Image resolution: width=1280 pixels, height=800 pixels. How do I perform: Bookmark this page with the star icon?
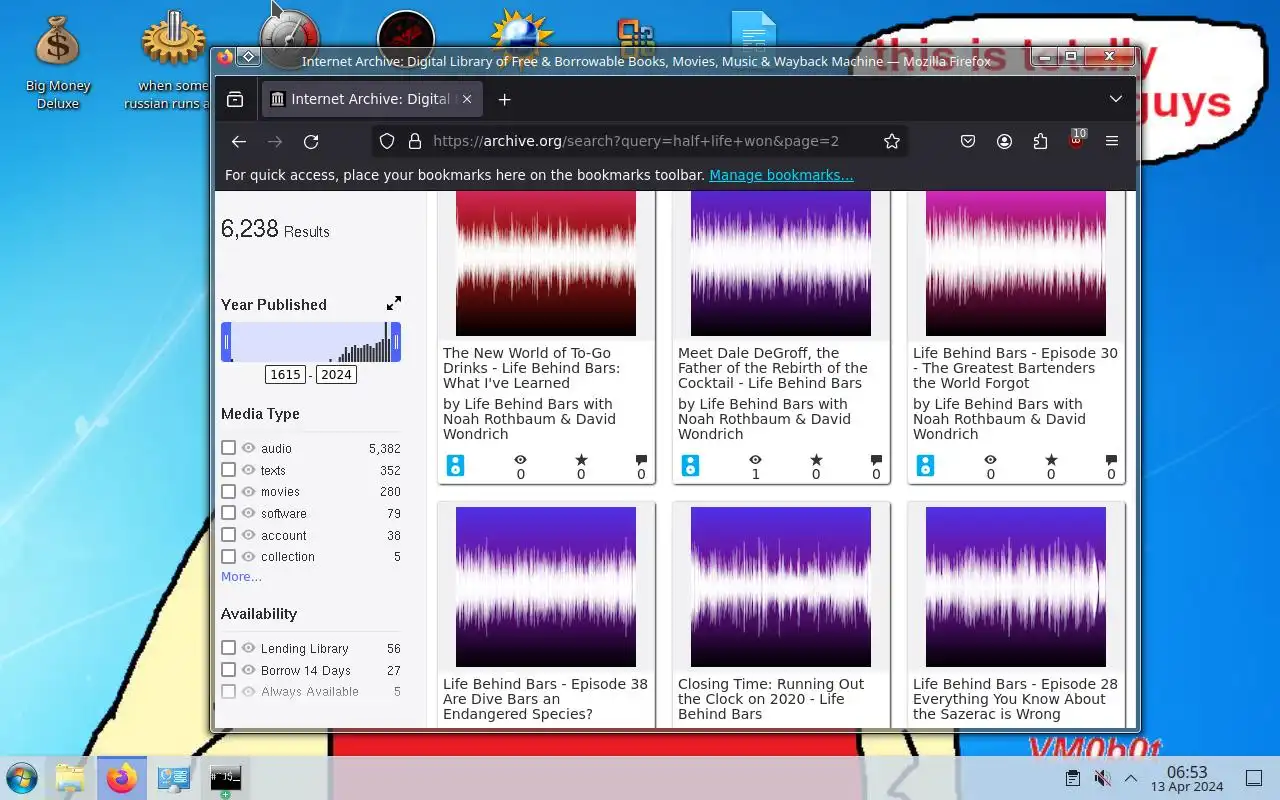point(892,142)
